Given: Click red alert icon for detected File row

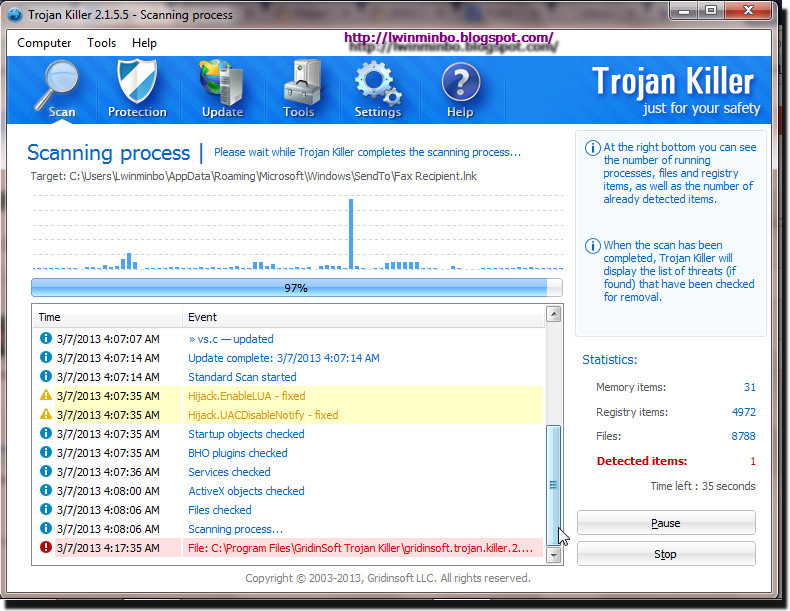Looking at the screenshot, I should [45, 547].
